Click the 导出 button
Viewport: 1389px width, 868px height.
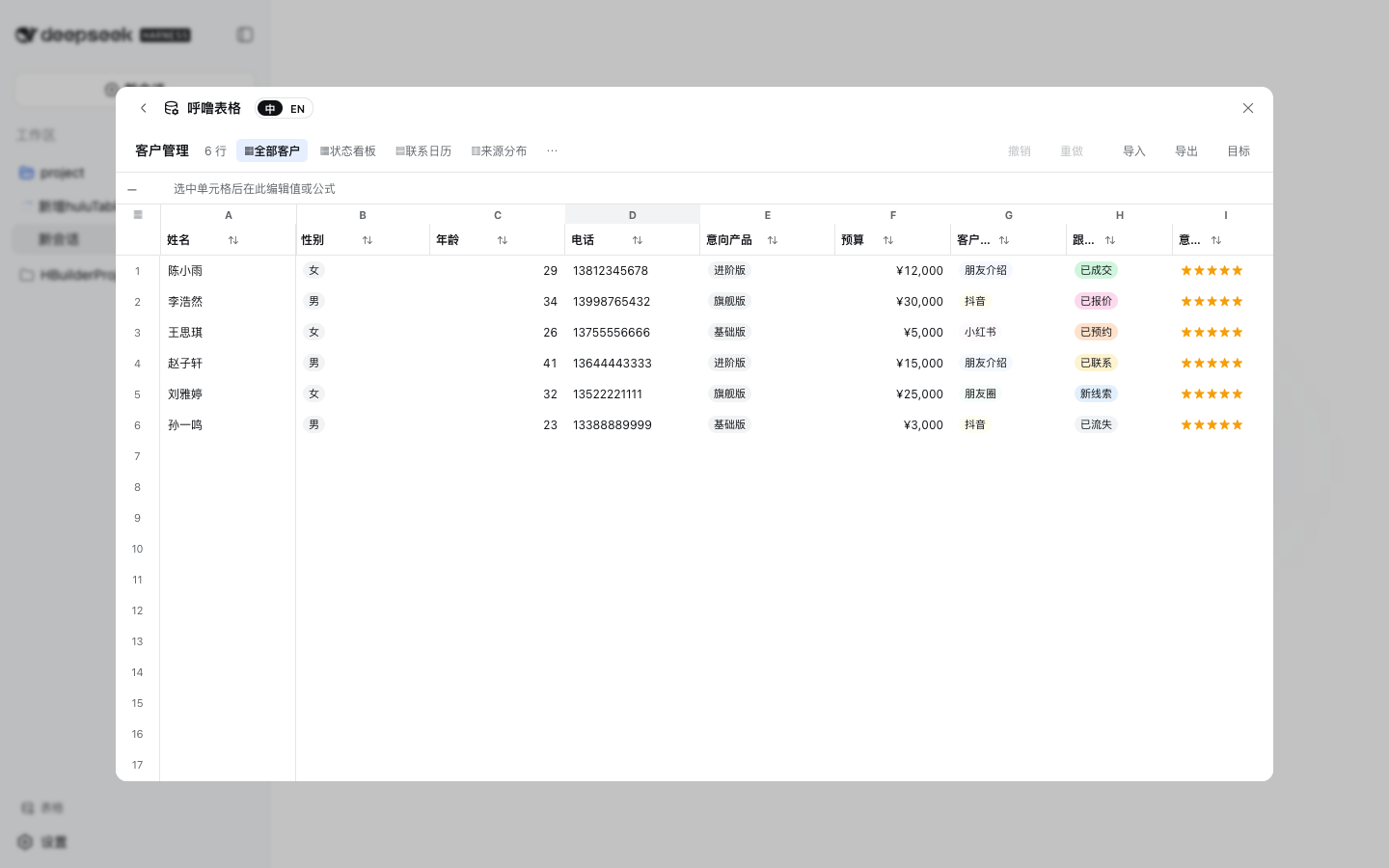(1186, 150)
